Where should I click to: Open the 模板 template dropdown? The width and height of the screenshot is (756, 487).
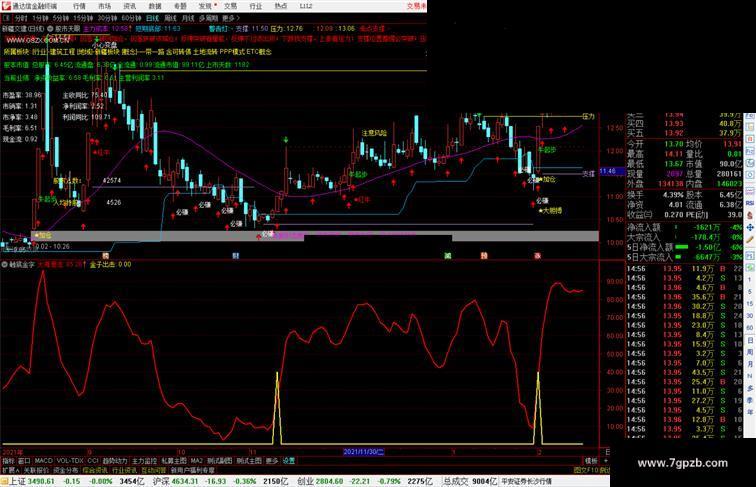click(591, 461)
